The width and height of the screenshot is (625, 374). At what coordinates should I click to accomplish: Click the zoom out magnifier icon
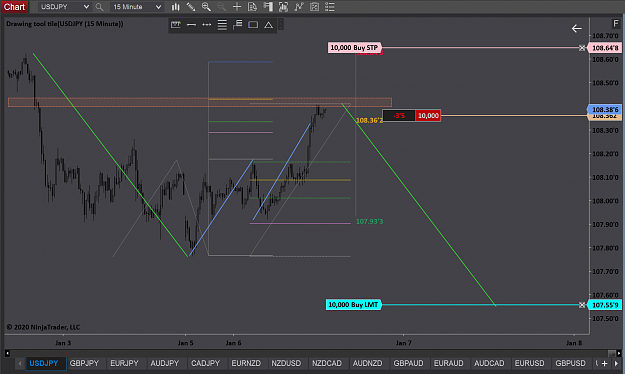(221, 7)
